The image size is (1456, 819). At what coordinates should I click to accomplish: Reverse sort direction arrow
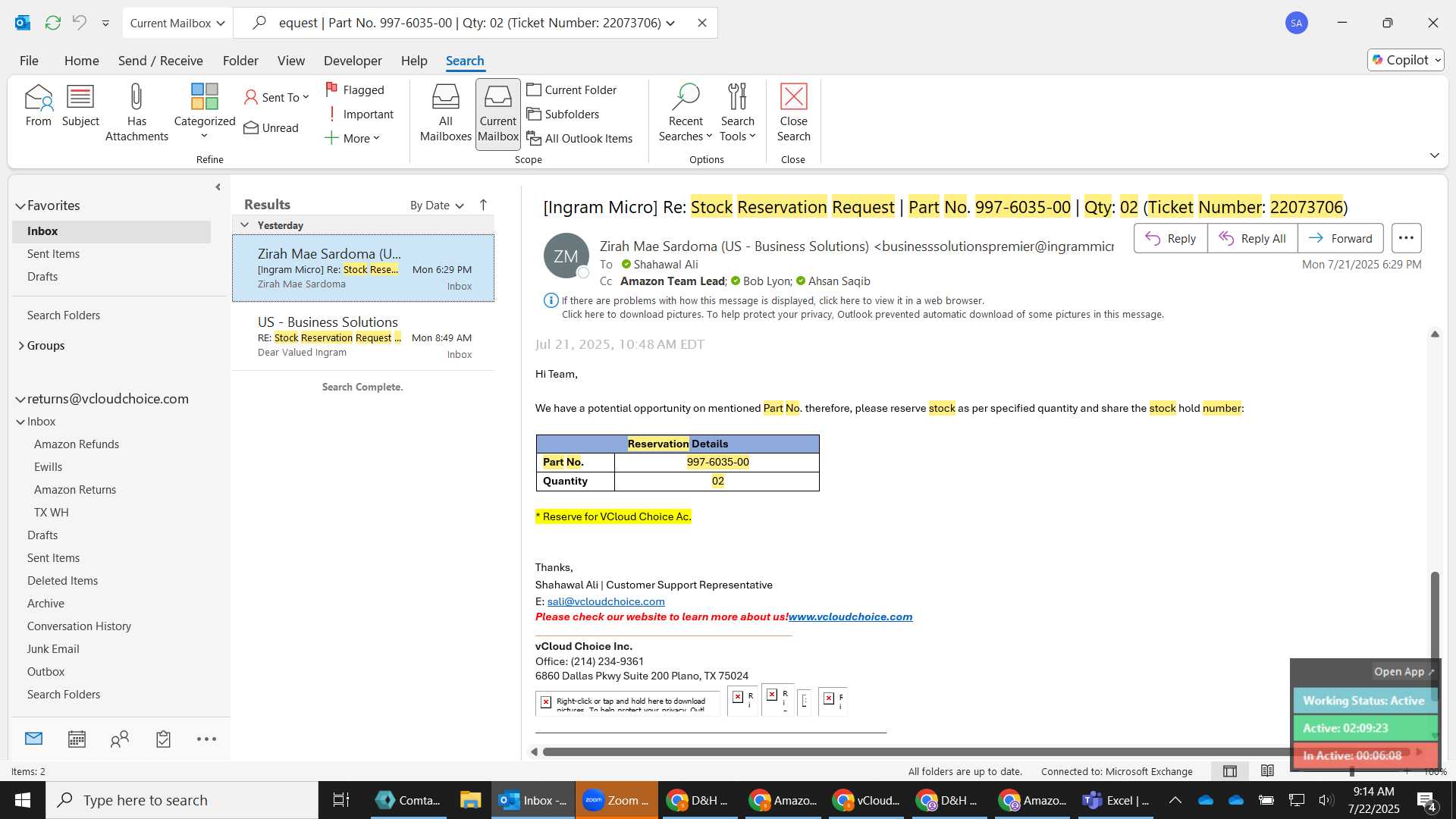tap(483, 205)
